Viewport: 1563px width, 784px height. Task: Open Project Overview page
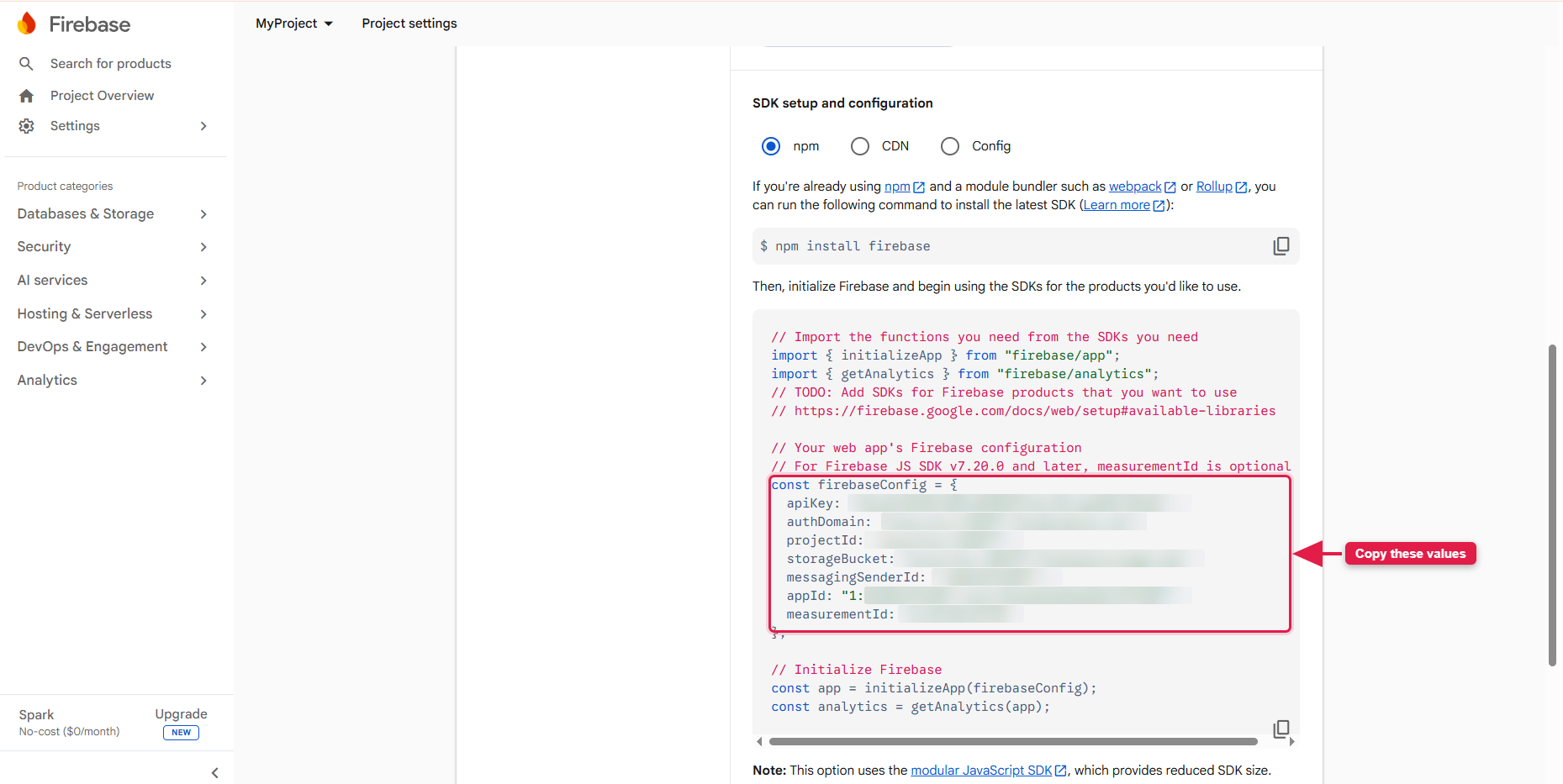click(x=102, y=96)
